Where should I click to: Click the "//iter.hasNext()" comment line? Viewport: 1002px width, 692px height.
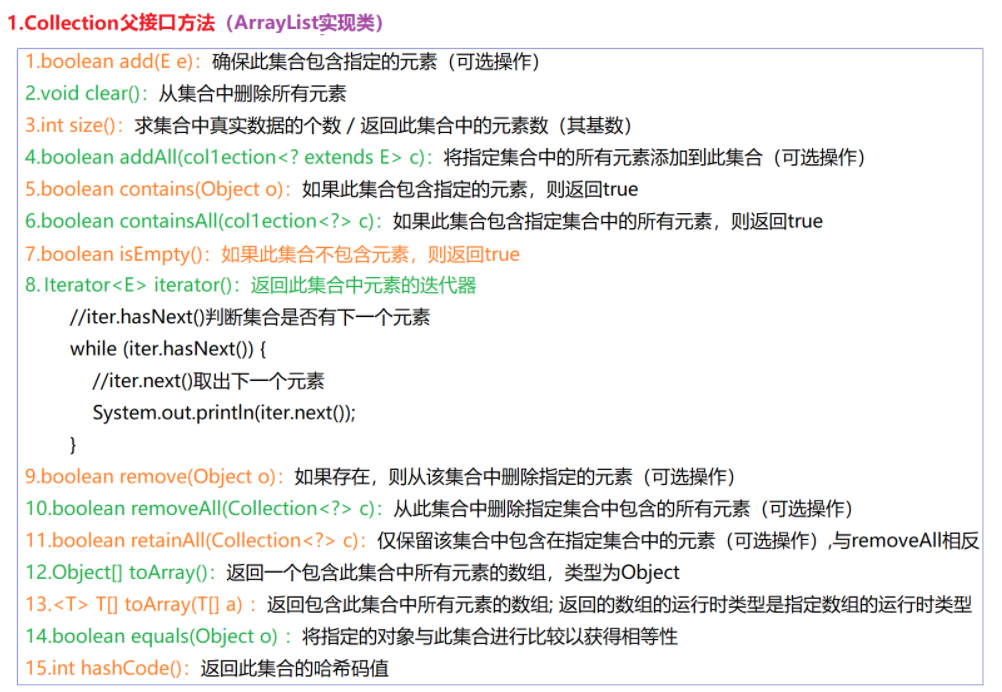250,318
